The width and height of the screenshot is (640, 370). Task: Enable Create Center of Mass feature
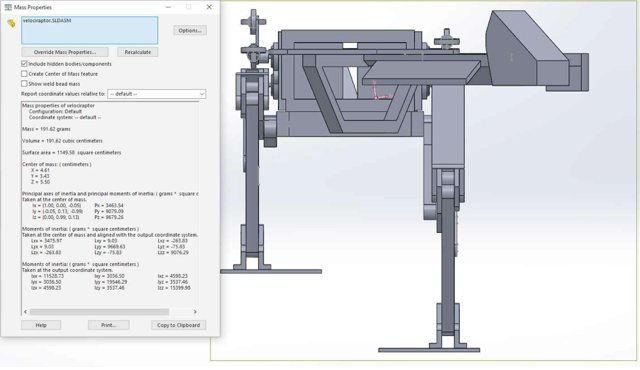point(24,74)
